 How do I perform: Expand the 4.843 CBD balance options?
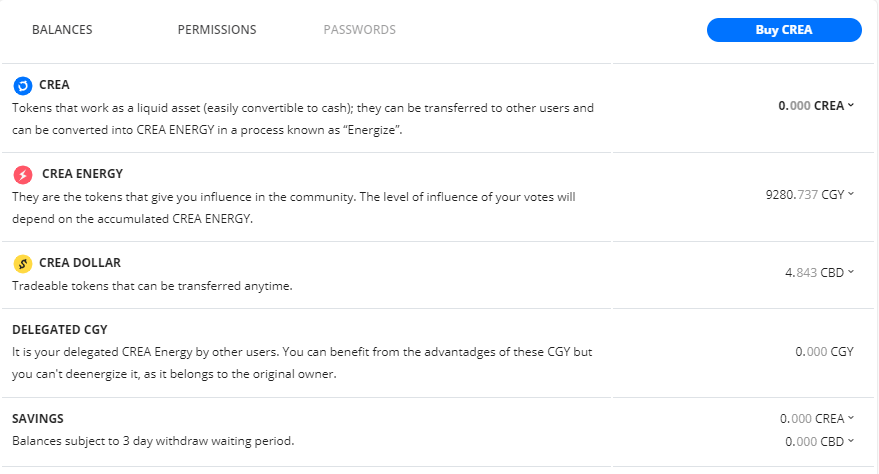click(x=819, y=273)
